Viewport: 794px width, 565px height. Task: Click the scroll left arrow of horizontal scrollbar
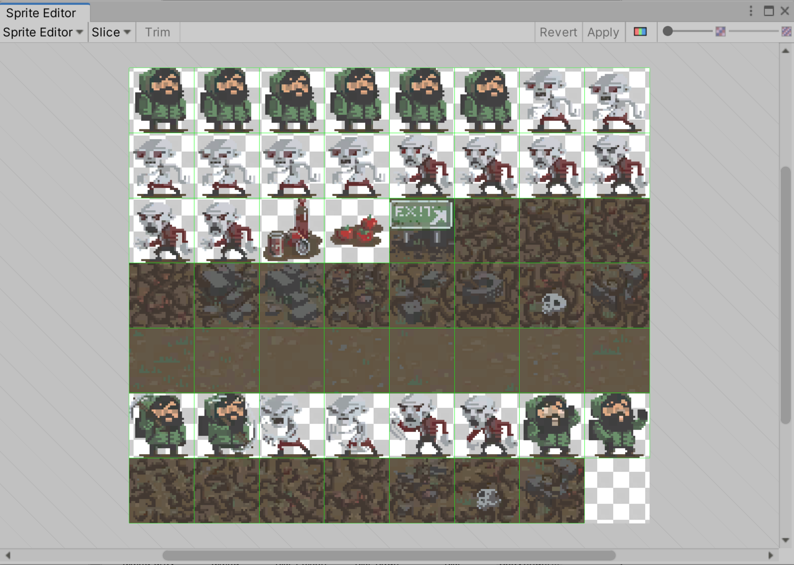coord(8,555)
